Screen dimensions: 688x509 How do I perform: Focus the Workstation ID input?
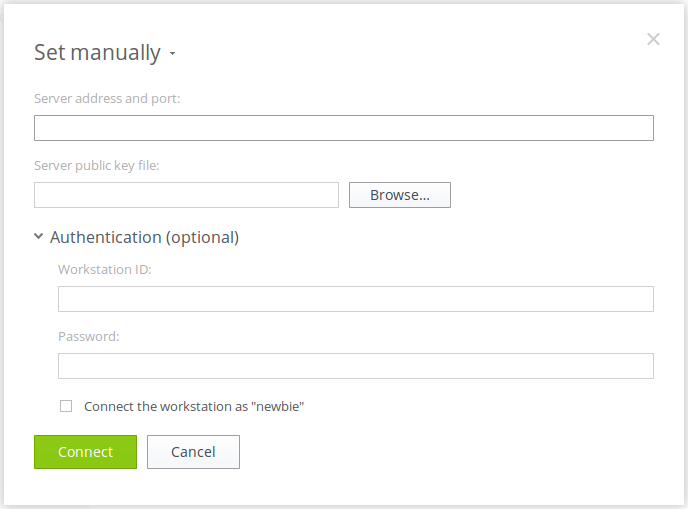355,299
